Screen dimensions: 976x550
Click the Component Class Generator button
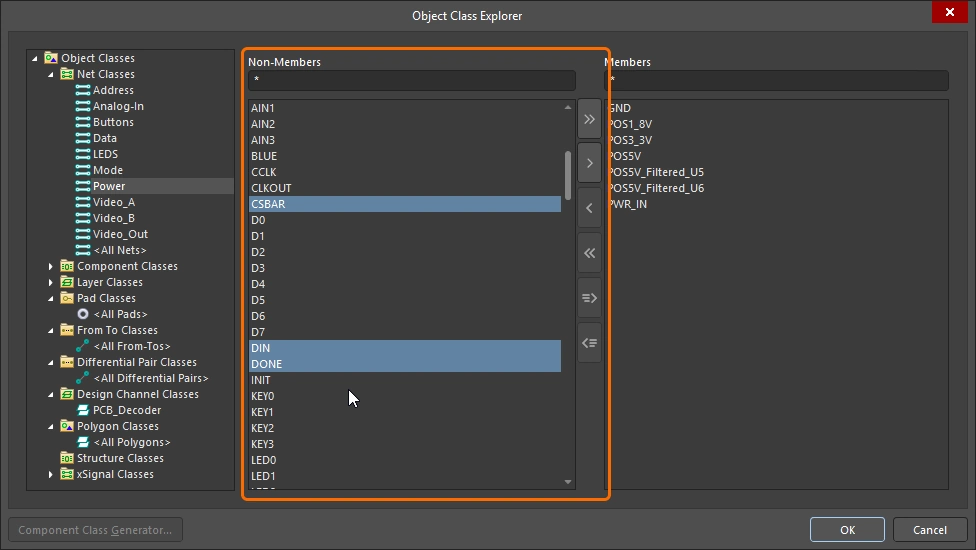pyautogui.click(x=95, y=530)
